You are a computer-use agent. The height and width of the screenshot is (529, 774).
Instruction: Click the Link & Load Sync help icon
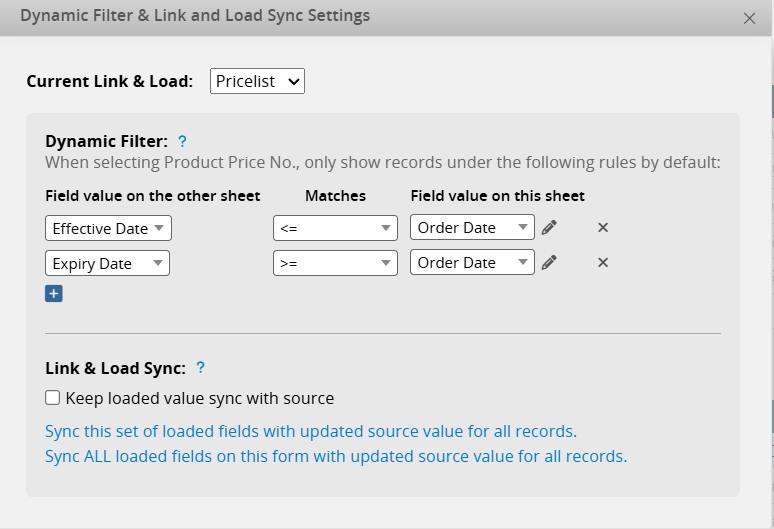click(201, 368)
